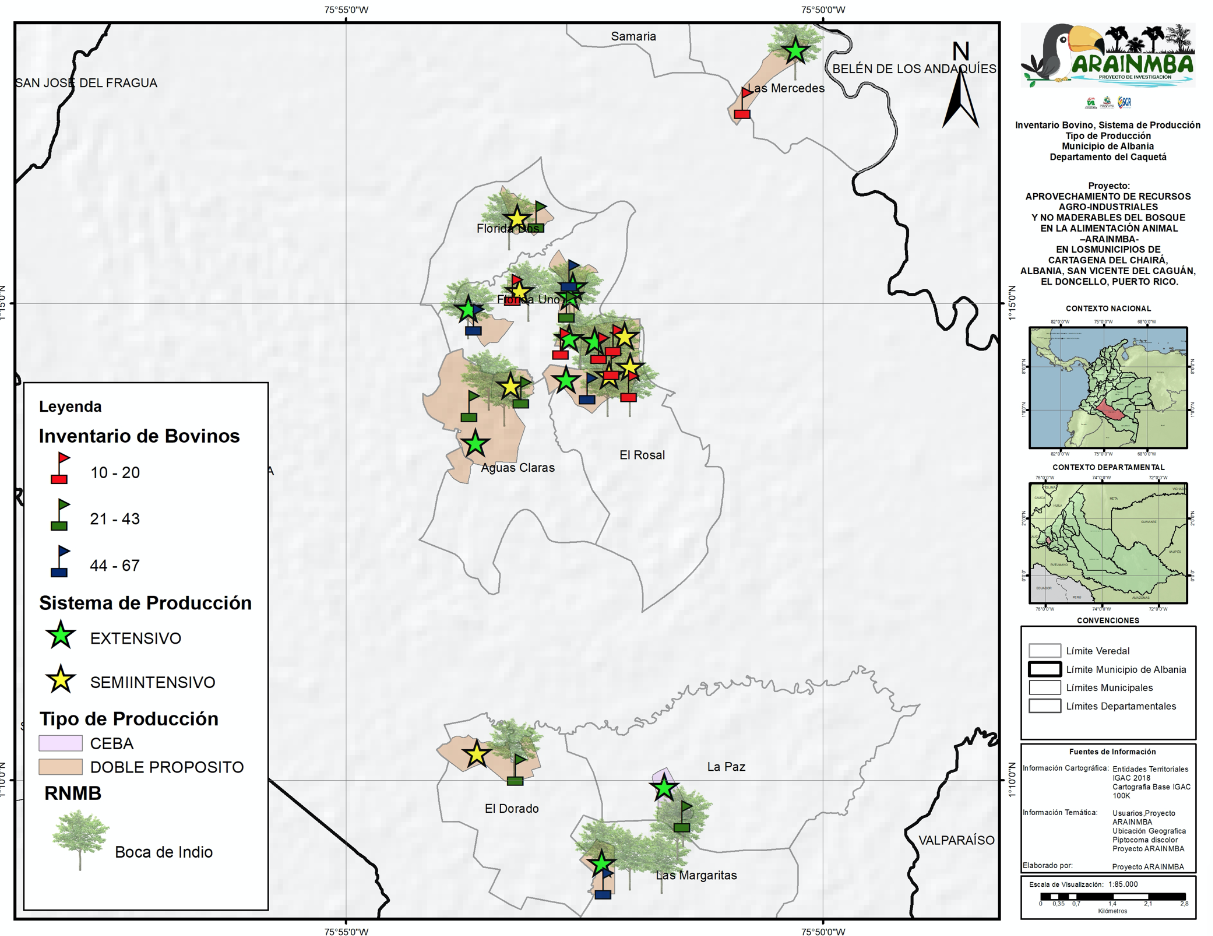Click the red flag icon for 10 - 20
This screenshot has width=1213, height=936.
[x=61, y=468]
